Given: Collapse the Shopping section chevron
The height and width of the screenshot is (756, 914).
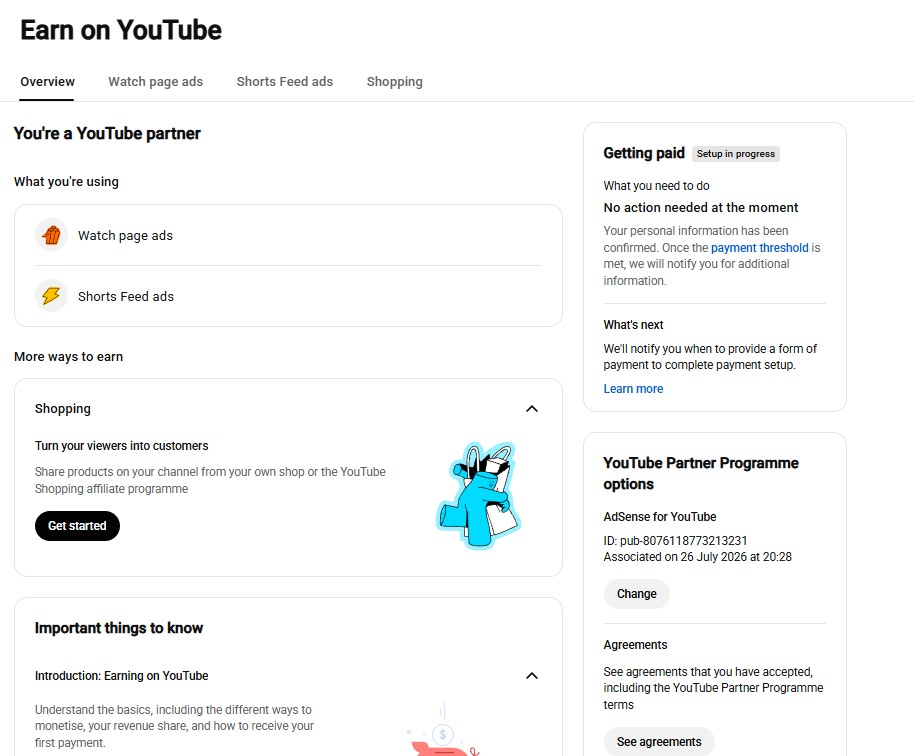Looking at the screenshot, I should [532, 409].
